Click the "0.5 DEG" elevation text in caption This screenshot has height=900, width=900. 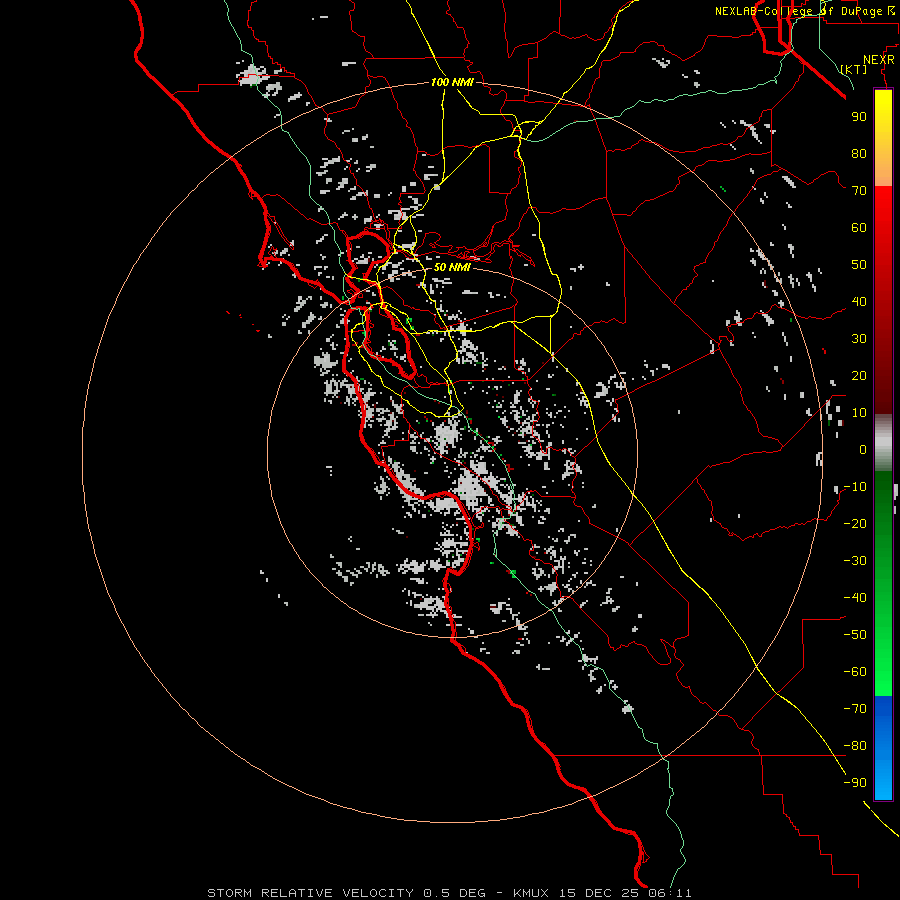[x=455, y=893]
